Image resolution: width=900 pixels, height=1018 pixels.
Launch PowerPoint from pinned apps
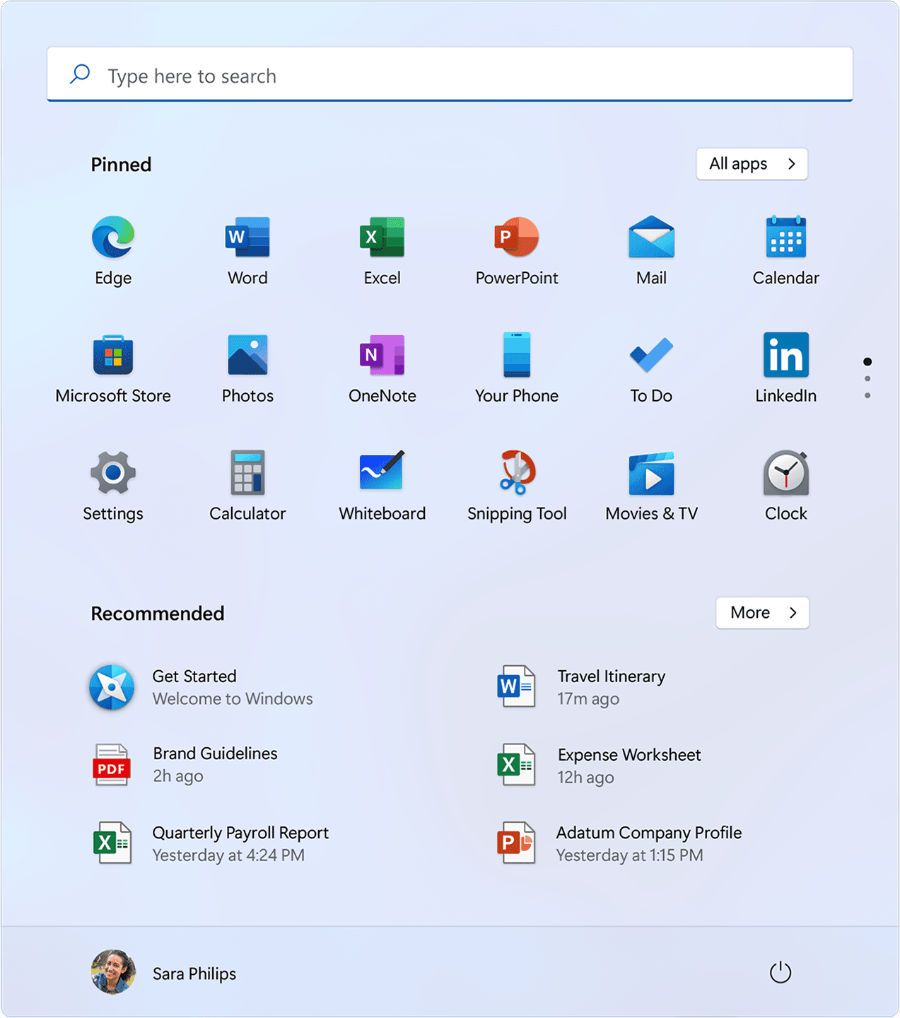[517, 251]
